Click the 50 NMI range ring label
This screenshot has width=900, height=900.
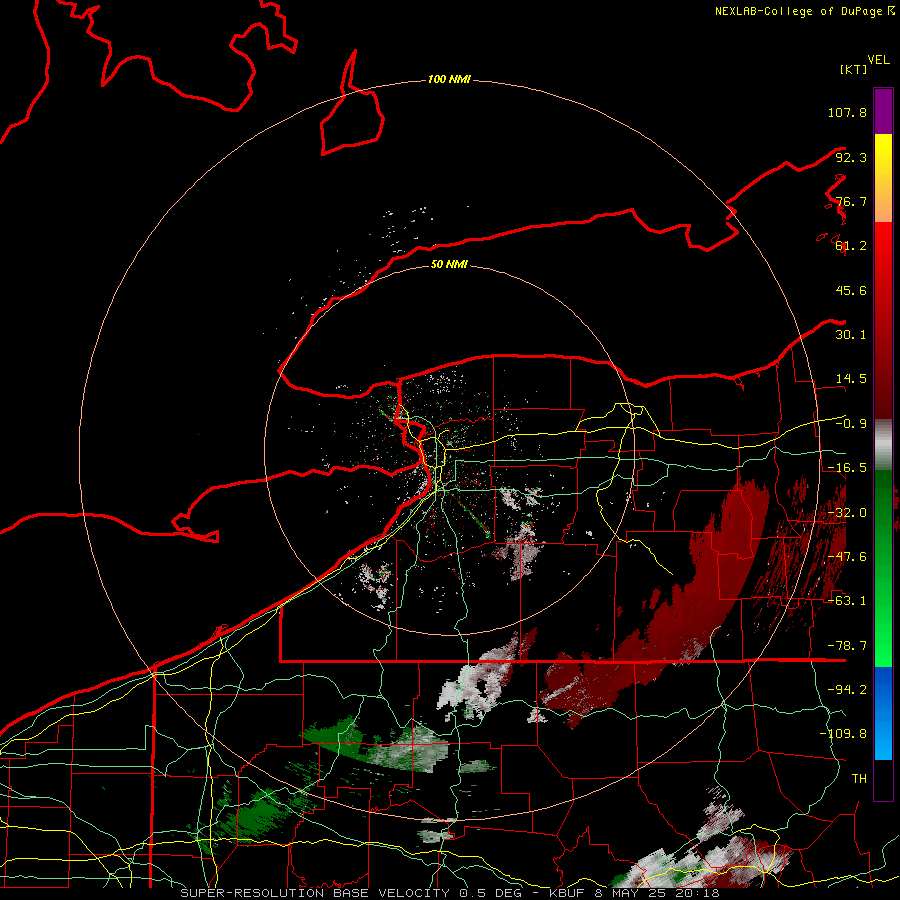point(449,265)
